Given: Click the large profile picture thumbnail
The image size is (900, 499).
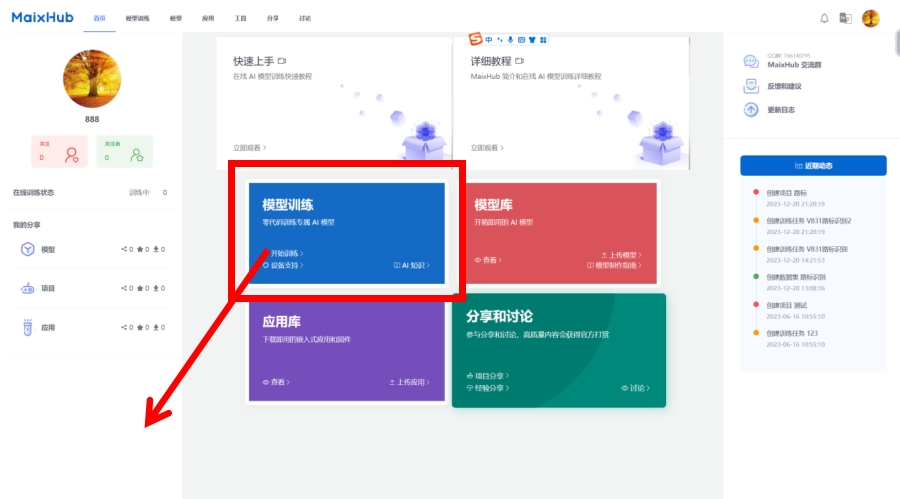Looking at the screenshot, I should pos(92,79).
